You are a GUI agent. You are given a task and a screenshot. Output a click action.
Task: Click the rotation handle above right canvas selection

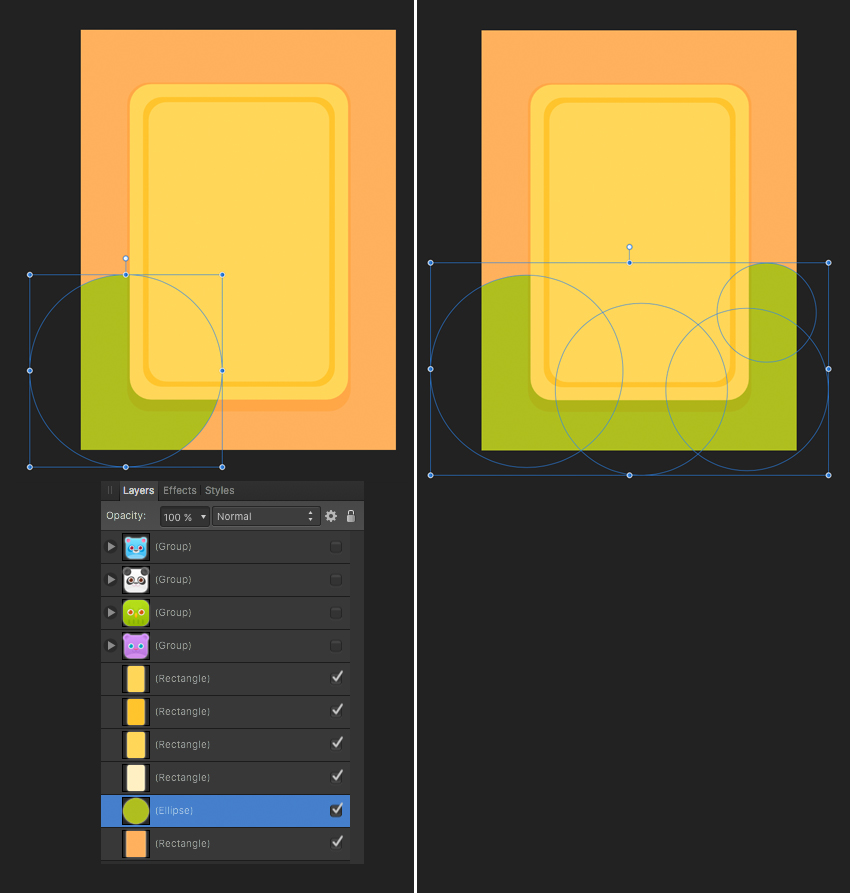630,247
